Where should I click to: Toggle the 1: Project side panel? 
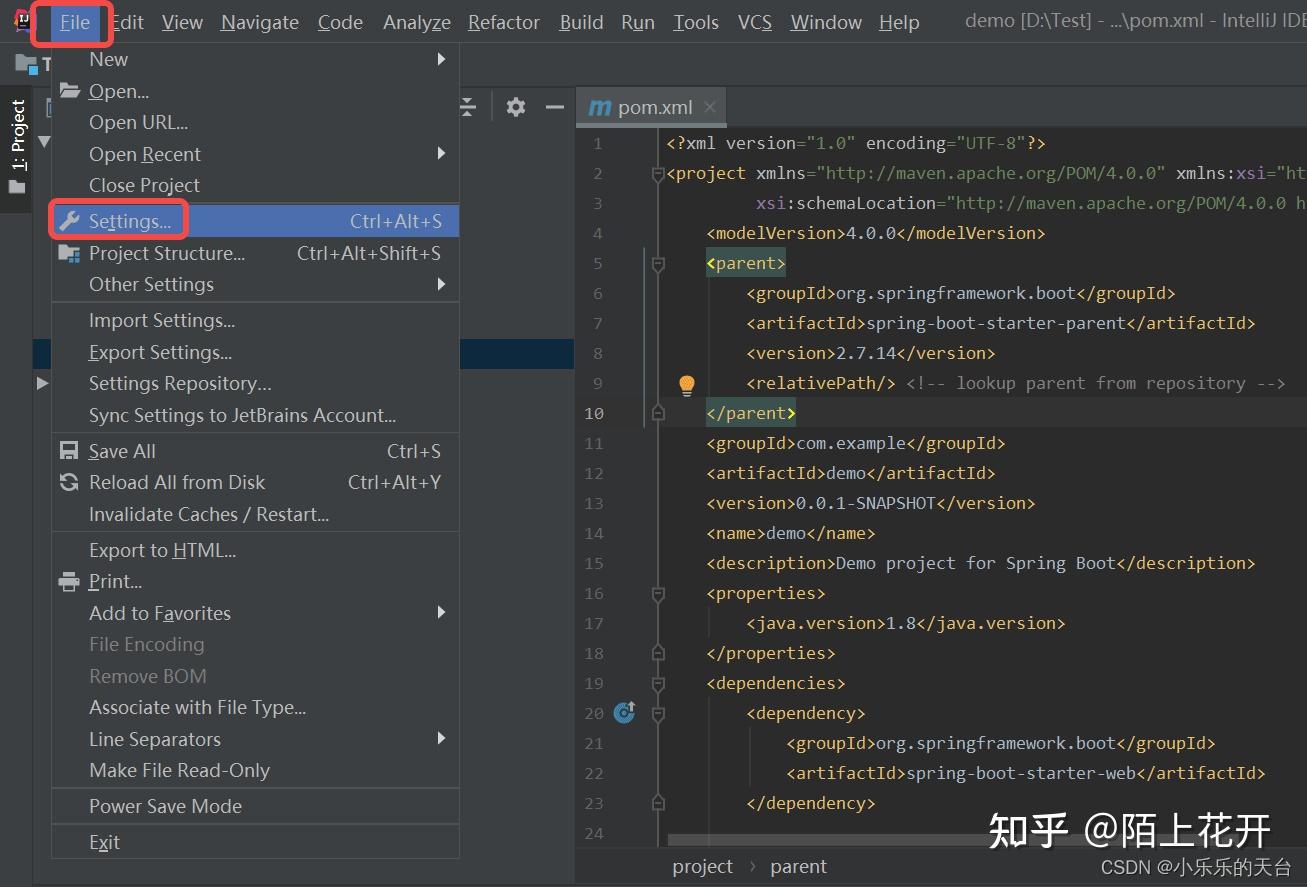pyautogui.click(x=17, y=148)
